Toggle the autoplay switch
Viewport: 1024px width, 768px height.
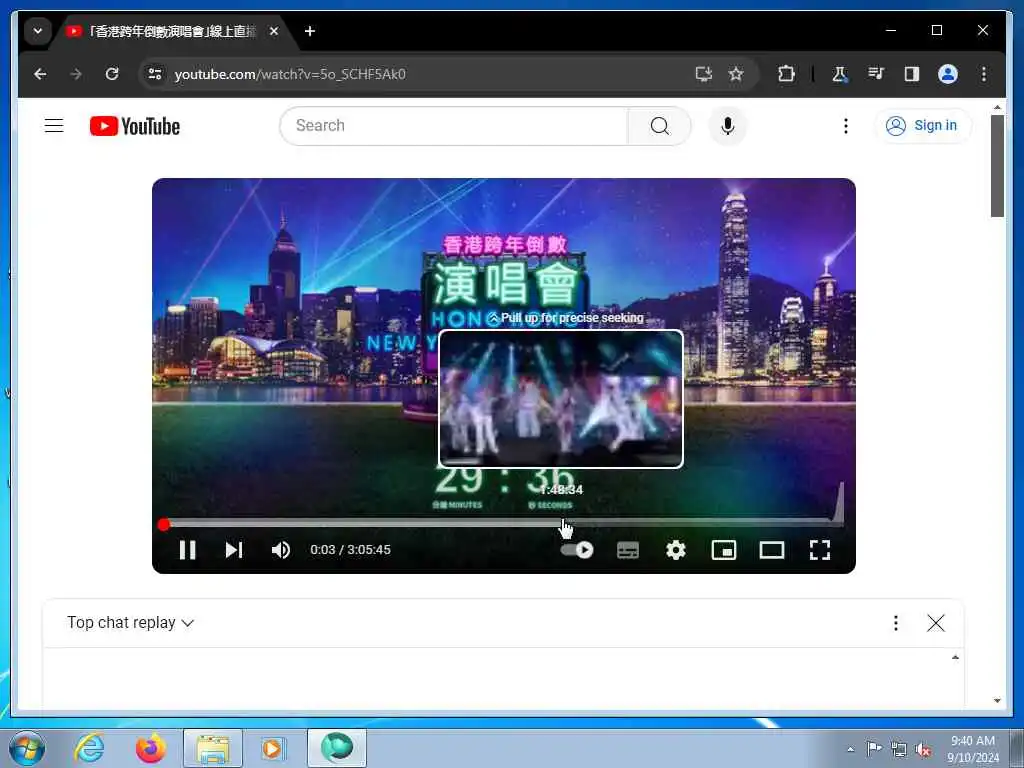pos(577,550)
